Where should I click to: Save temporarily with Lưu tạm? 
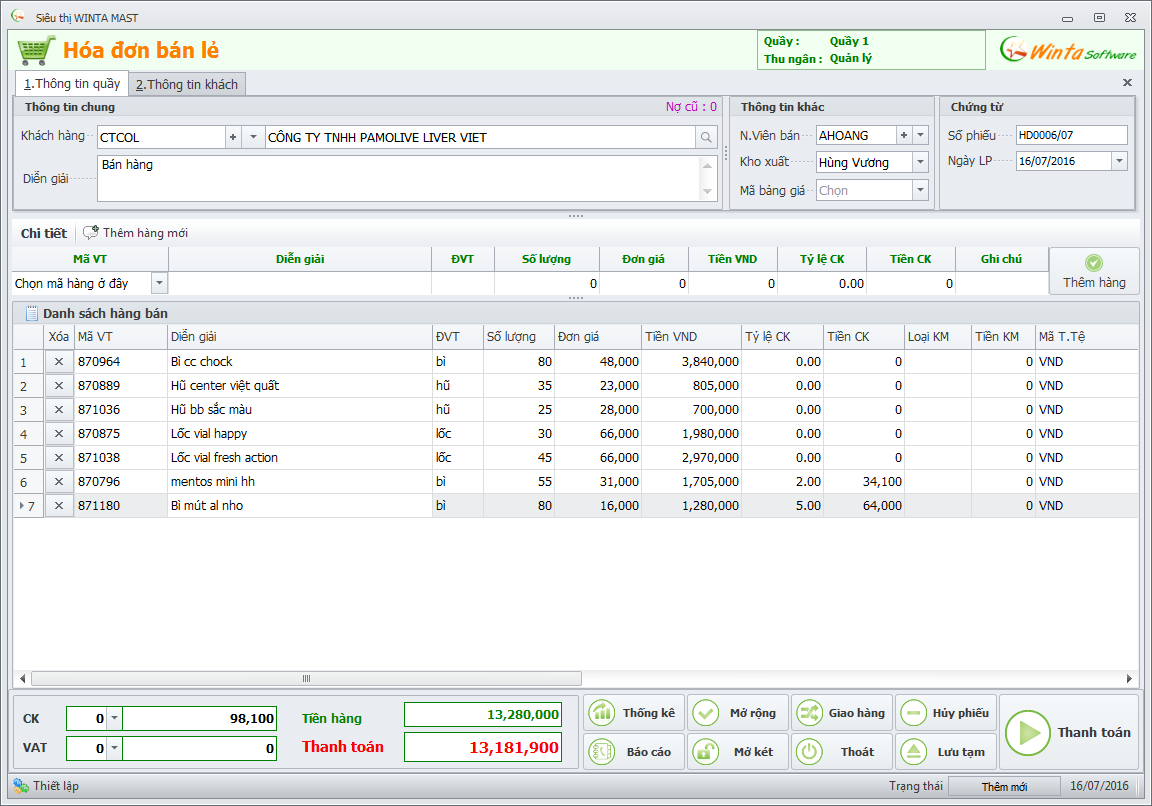tap(946, 752)
